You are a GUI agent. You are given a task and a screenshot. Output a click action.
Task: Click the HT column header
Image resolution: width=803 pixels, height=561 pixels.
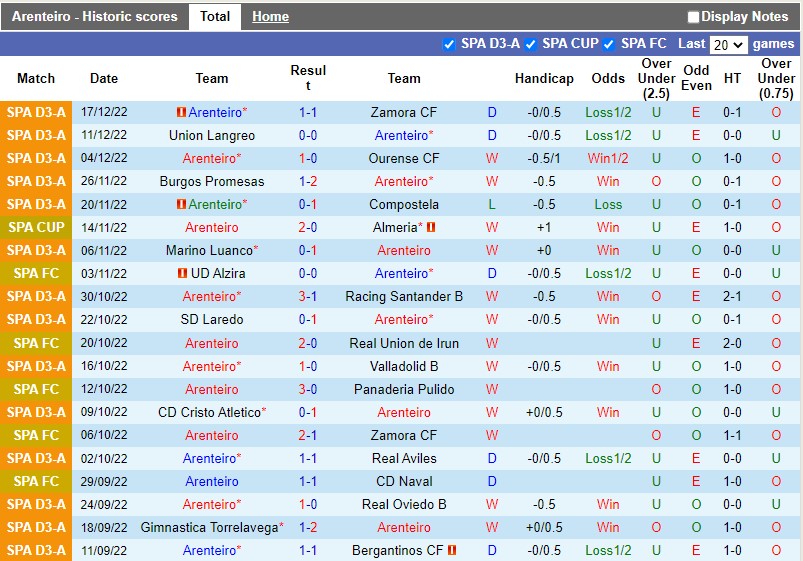[x=732, y=78]
